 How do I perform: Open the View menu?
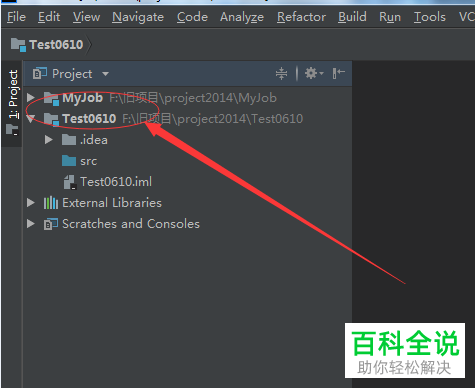point(86,17)
